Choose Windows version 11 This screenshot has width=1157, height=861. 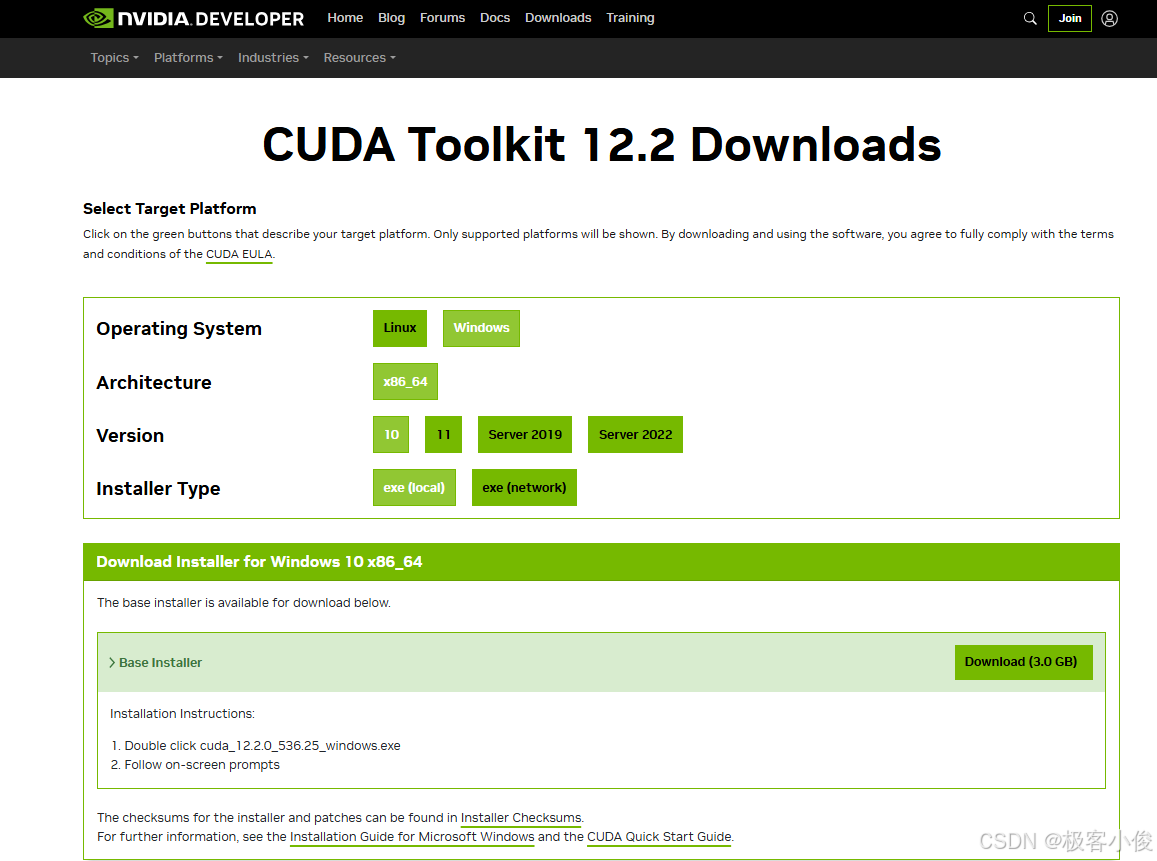(443, 435)
